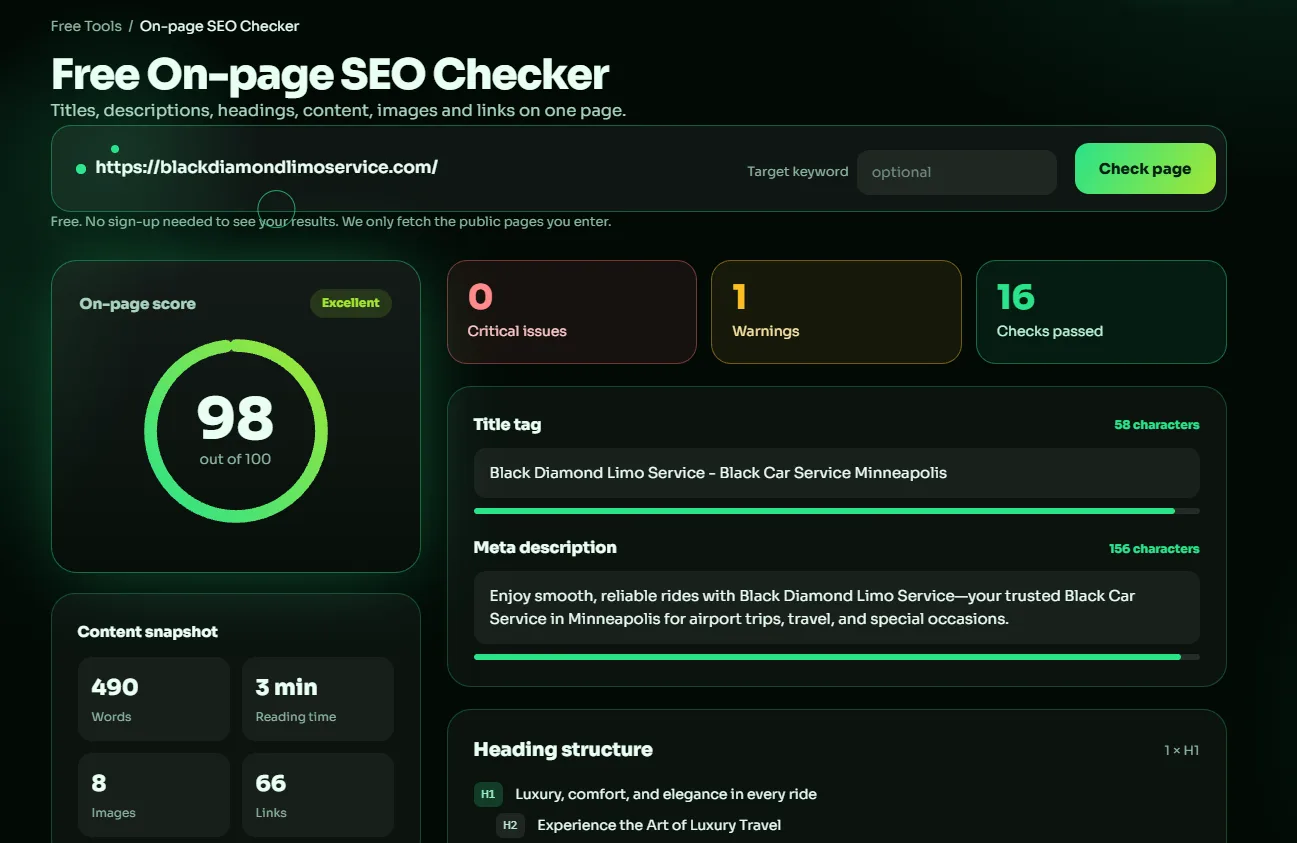Image resolution: width=1297 pixels, height=843 pixels.
Task: Focus the Target keyword input field
Action: click(956, 172)
